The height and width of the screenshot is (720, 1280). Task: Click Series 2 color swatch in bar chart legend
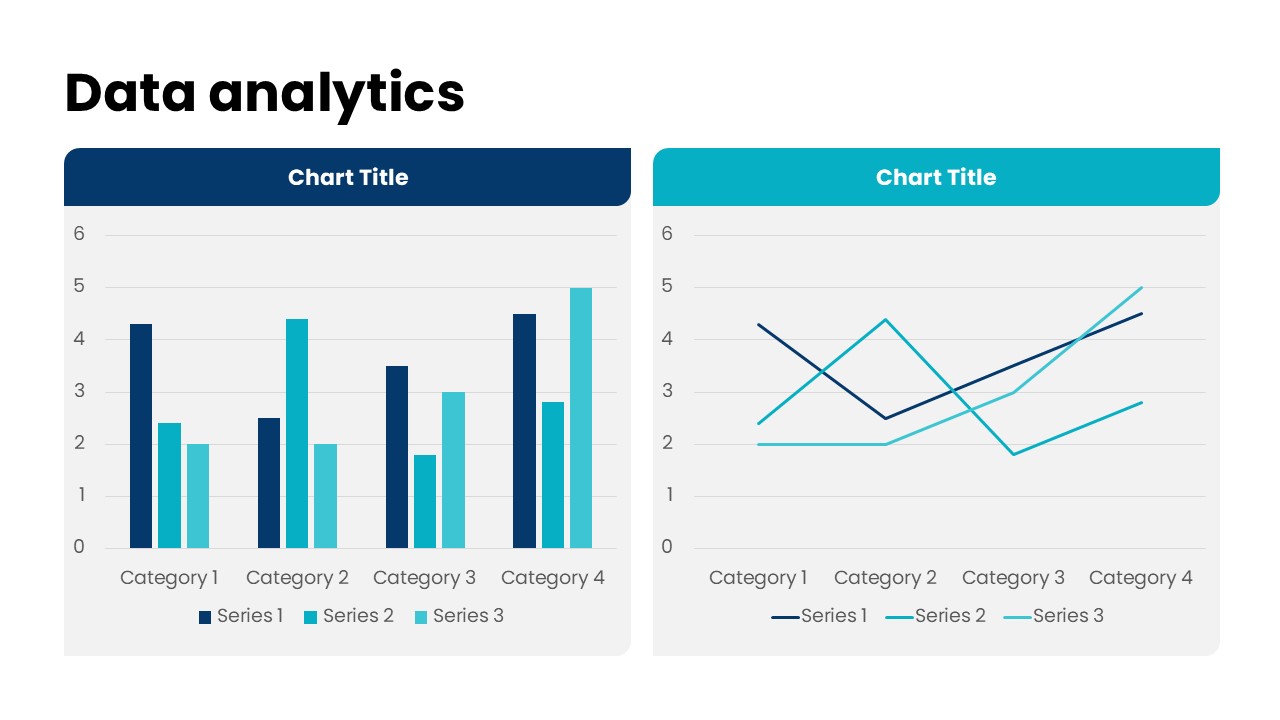pyautogui.click(x=311, y=617)
